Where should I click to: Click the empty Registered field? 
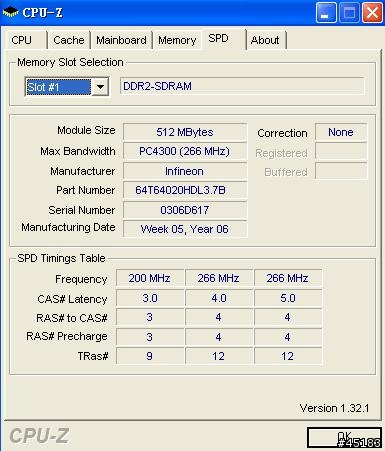pos(341,152)
